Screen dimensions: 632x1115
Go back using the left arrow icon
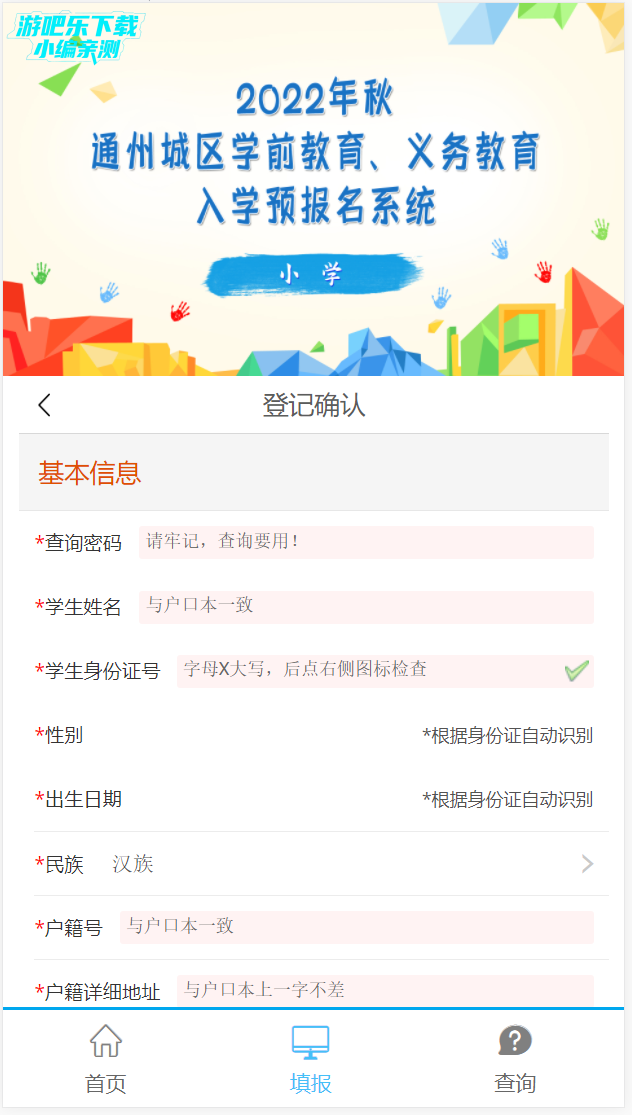(x=45, y=405)
